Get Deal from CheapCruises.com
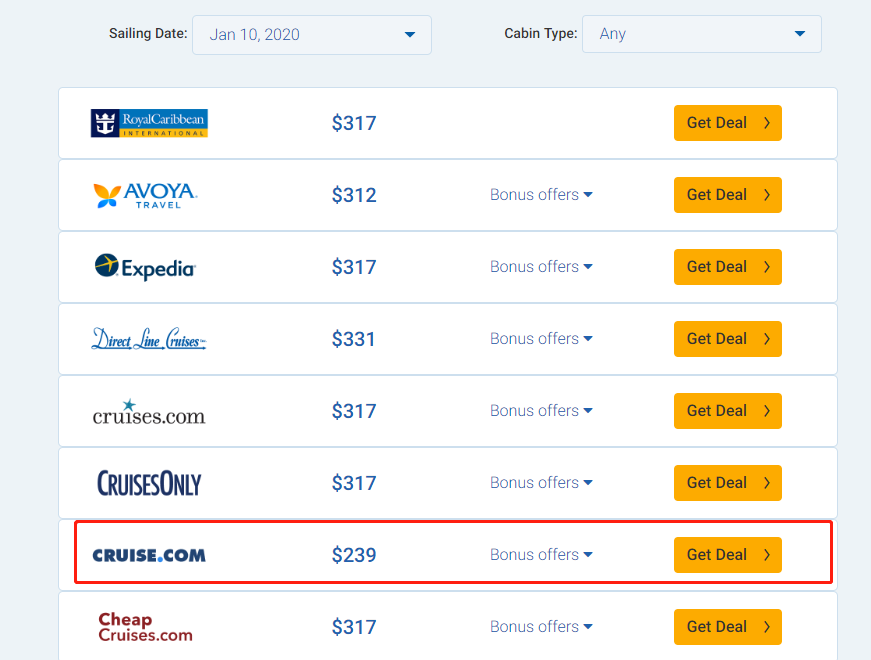Image resolution: width=871 pixels, height=660 pixels. [x=728, y=627]
